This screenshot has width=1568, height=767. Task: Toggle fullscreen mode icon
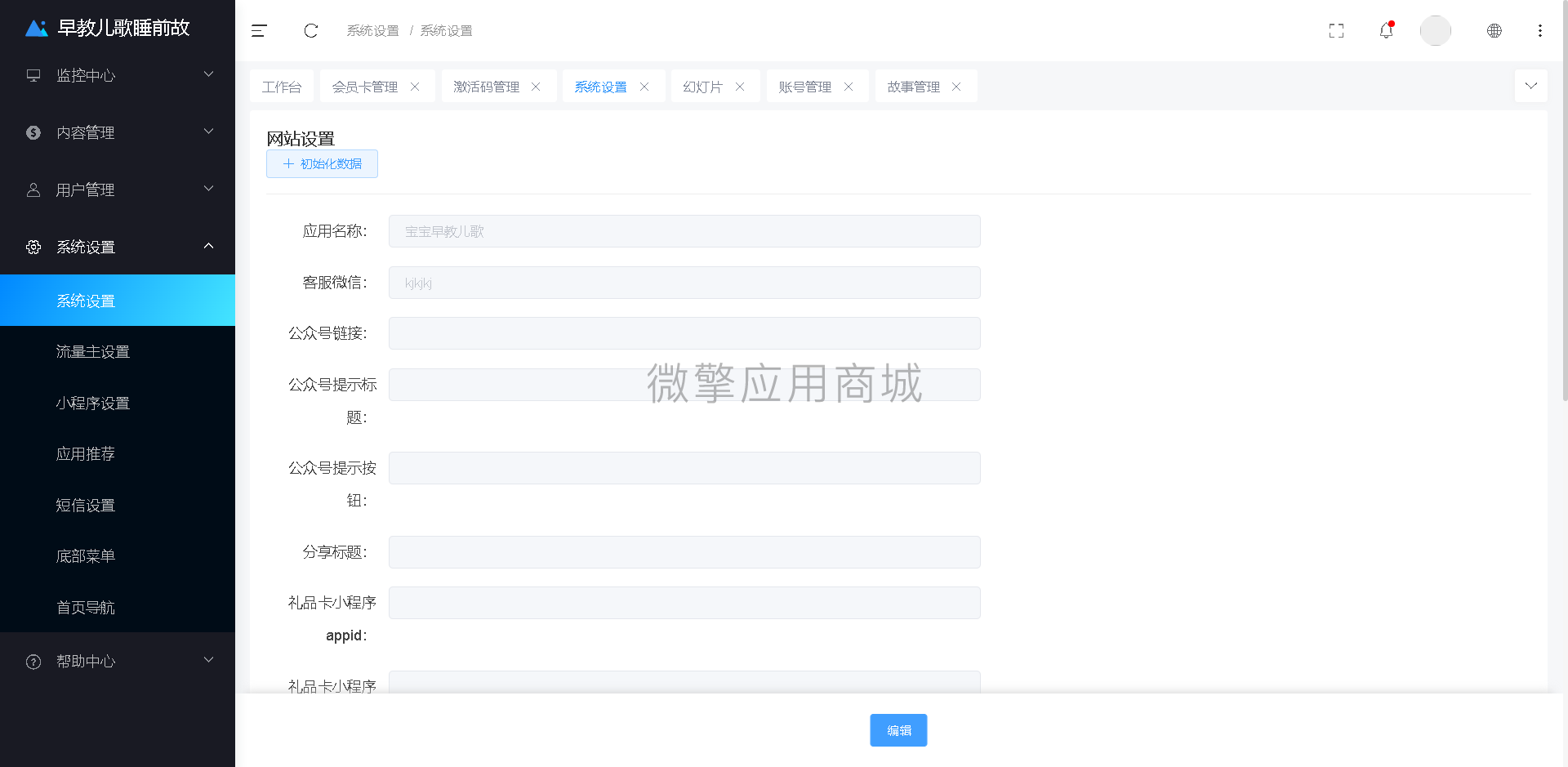(1336, 31)
